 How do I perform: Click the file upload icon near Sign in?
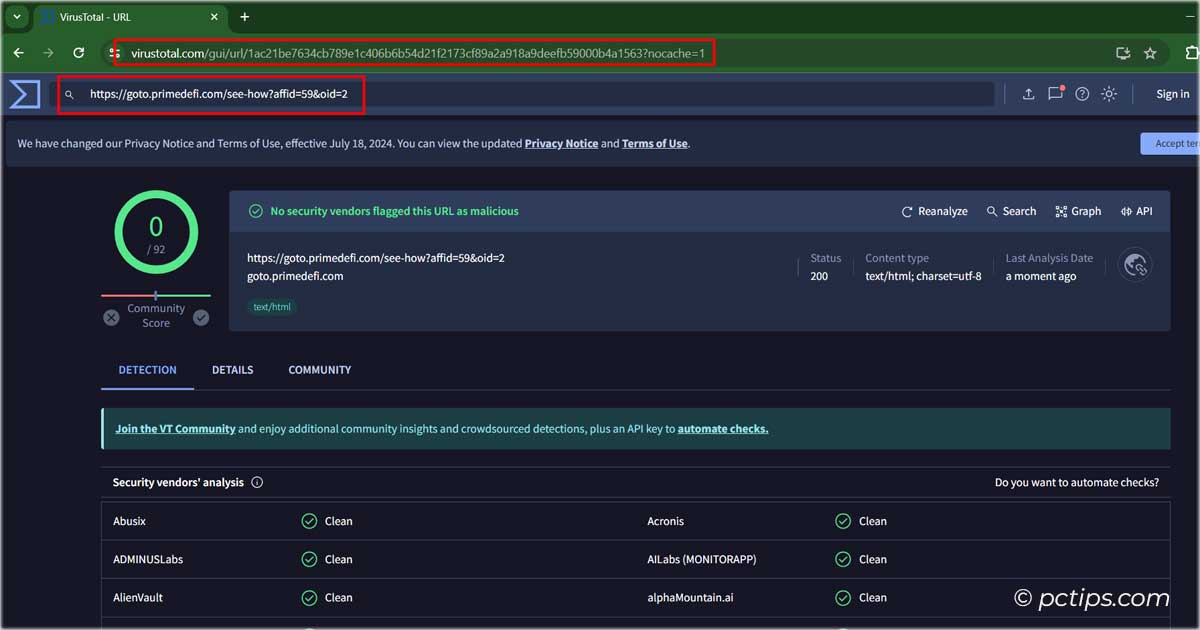coord(1028,93)
